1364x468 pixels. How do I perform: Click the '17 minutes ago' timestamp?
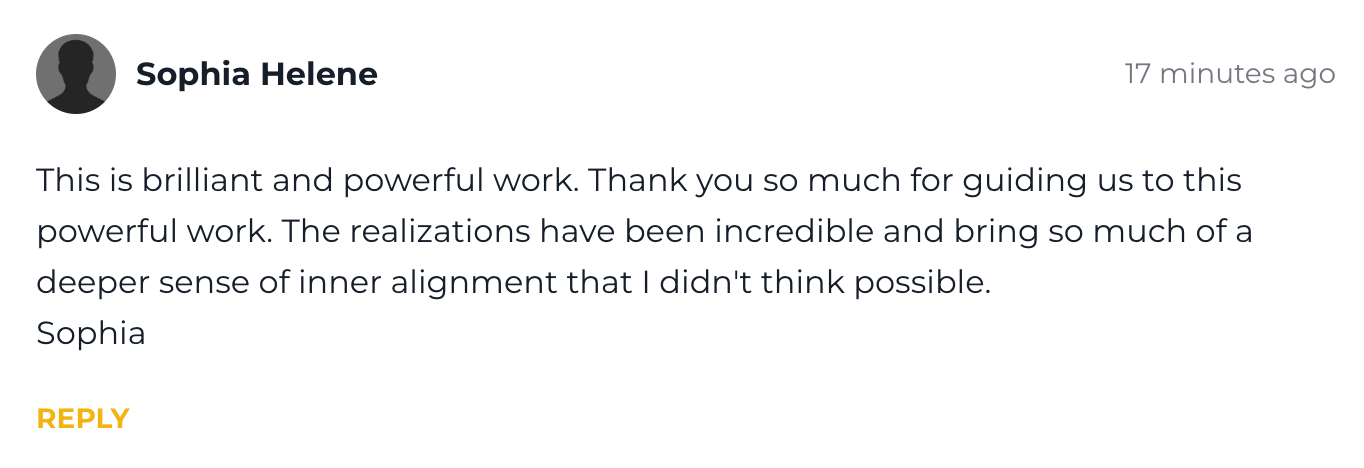tap(1229, 74)
